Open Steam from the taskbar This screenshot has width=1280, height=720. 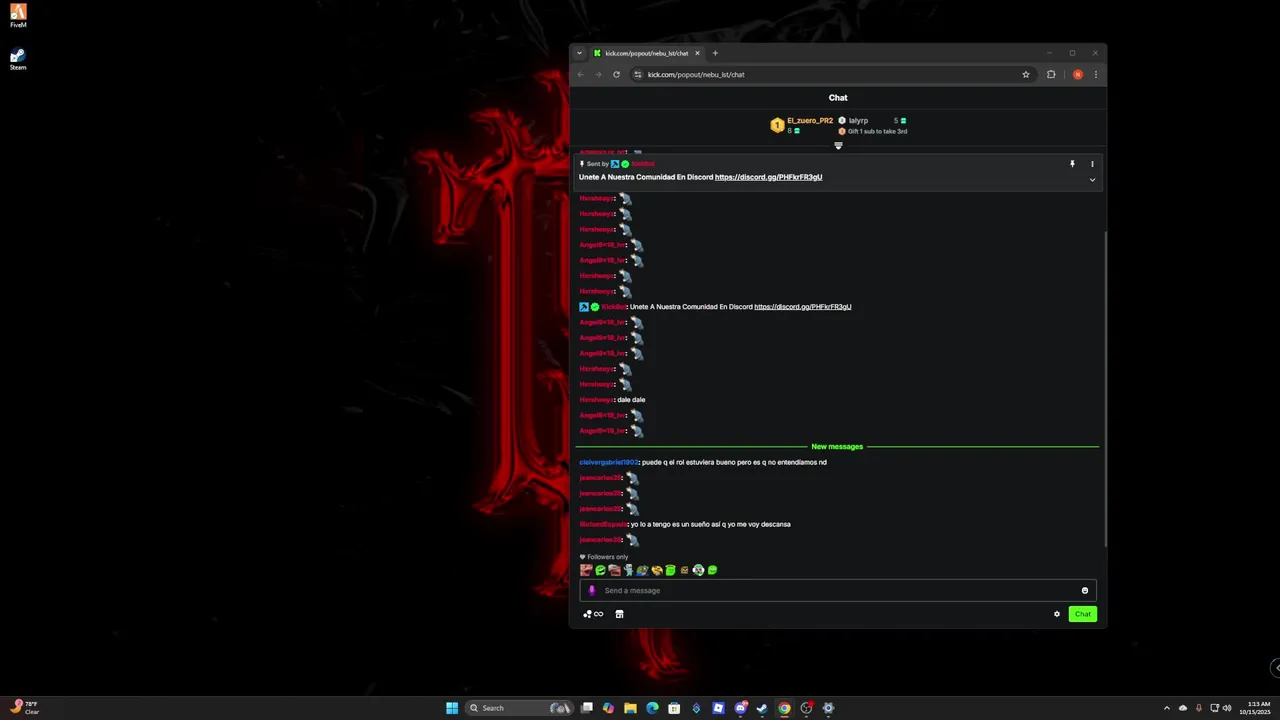pyautogui.click(x=762, y=708)
